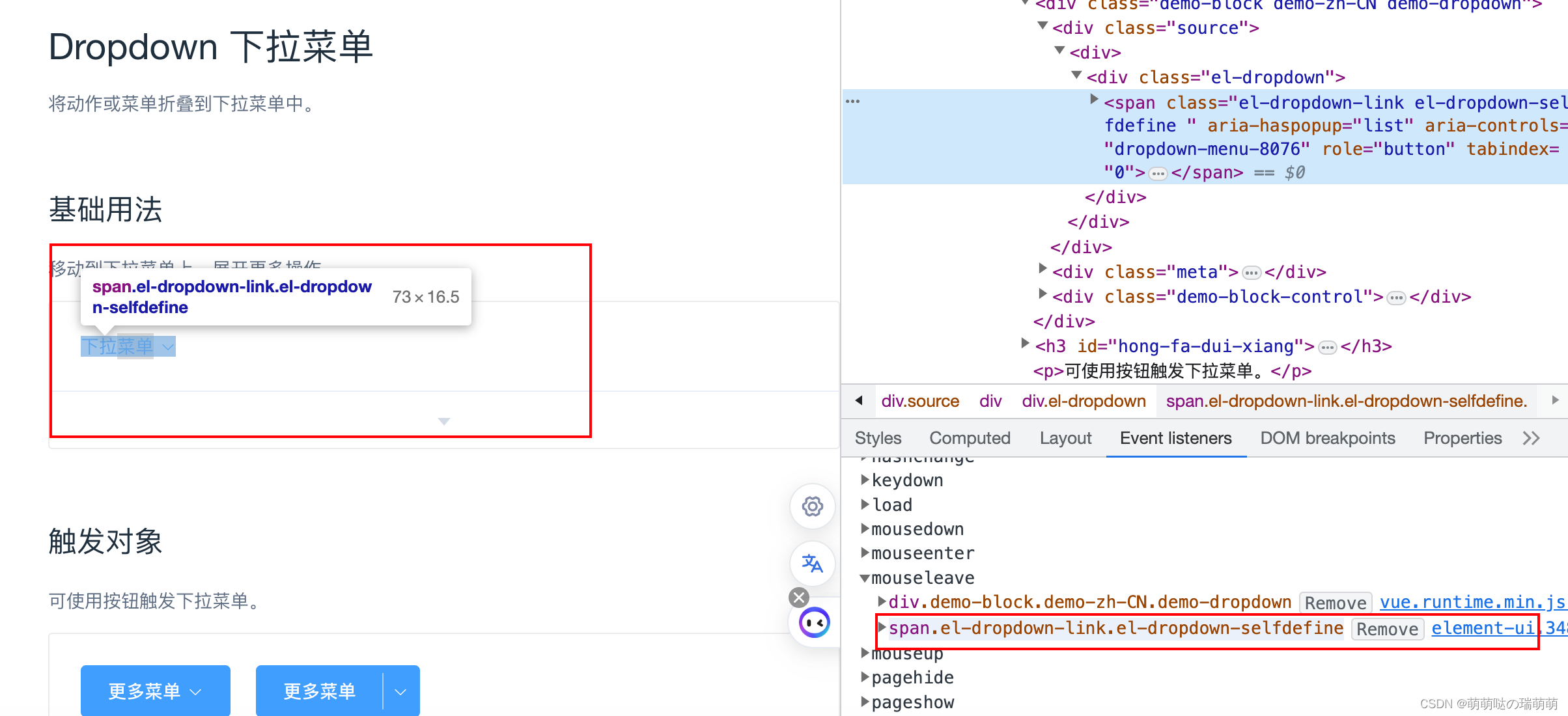Image resolution: width=1568 pixels, height=716 pixels.
Task: Expand the pageshow event listener
Action: pos(865,702)
